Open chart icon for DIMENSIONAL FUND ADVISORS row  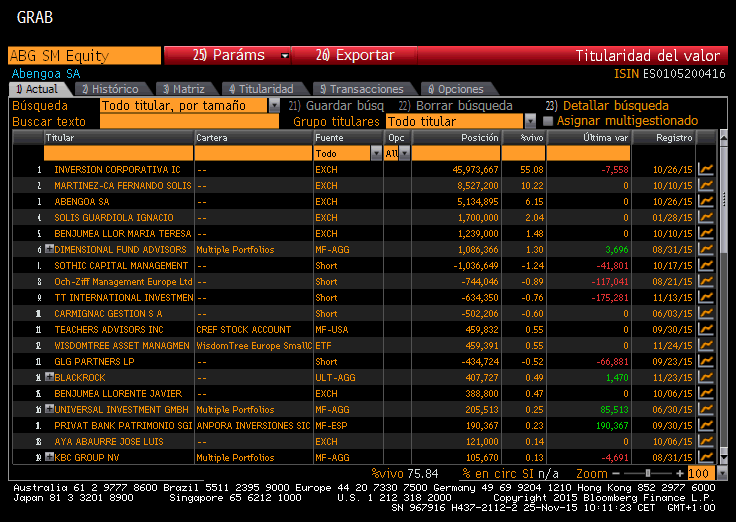click(x=705, y=249)
